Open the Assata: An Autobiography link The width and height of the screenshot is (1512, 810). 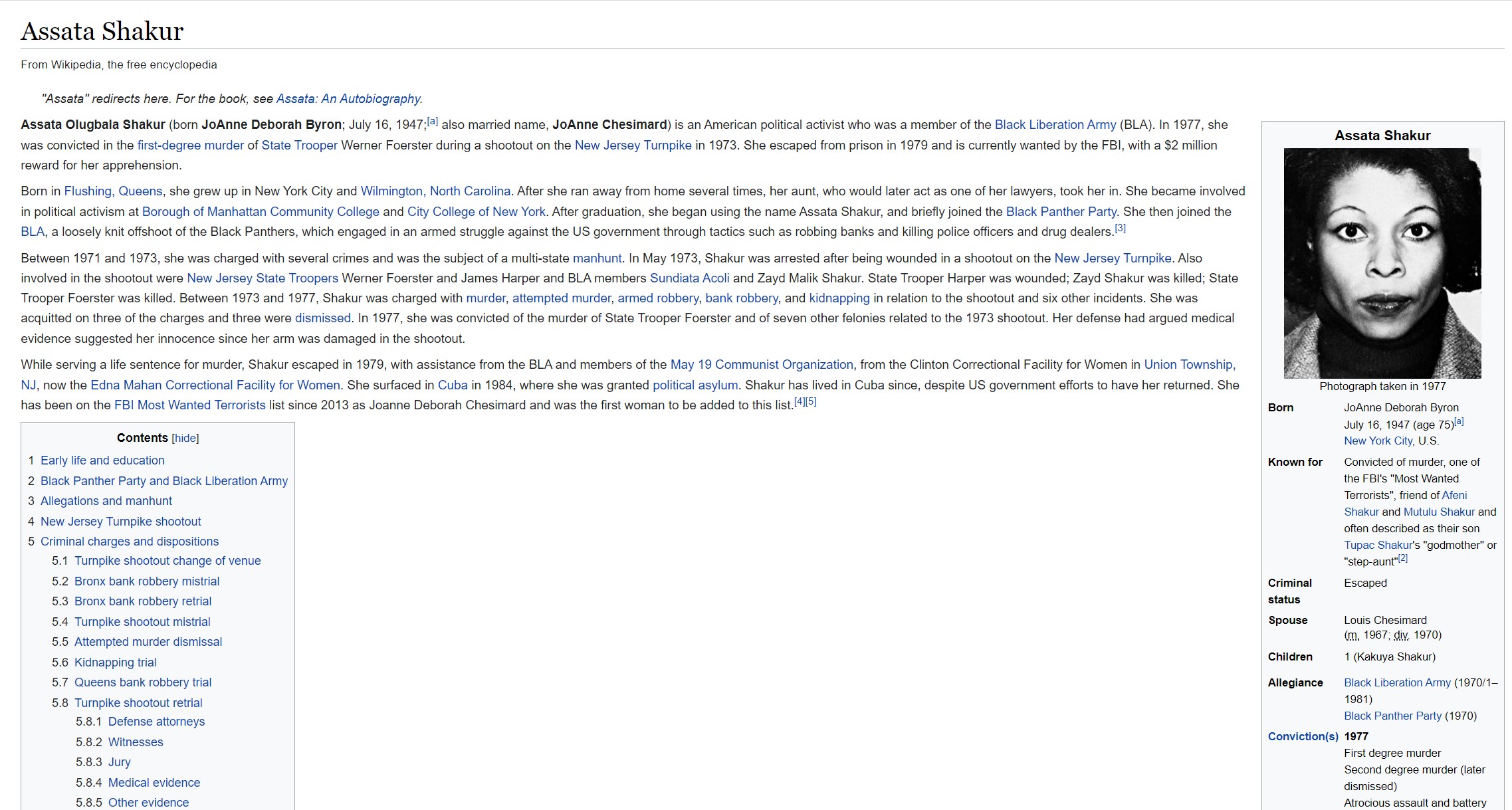pos(348,99)
